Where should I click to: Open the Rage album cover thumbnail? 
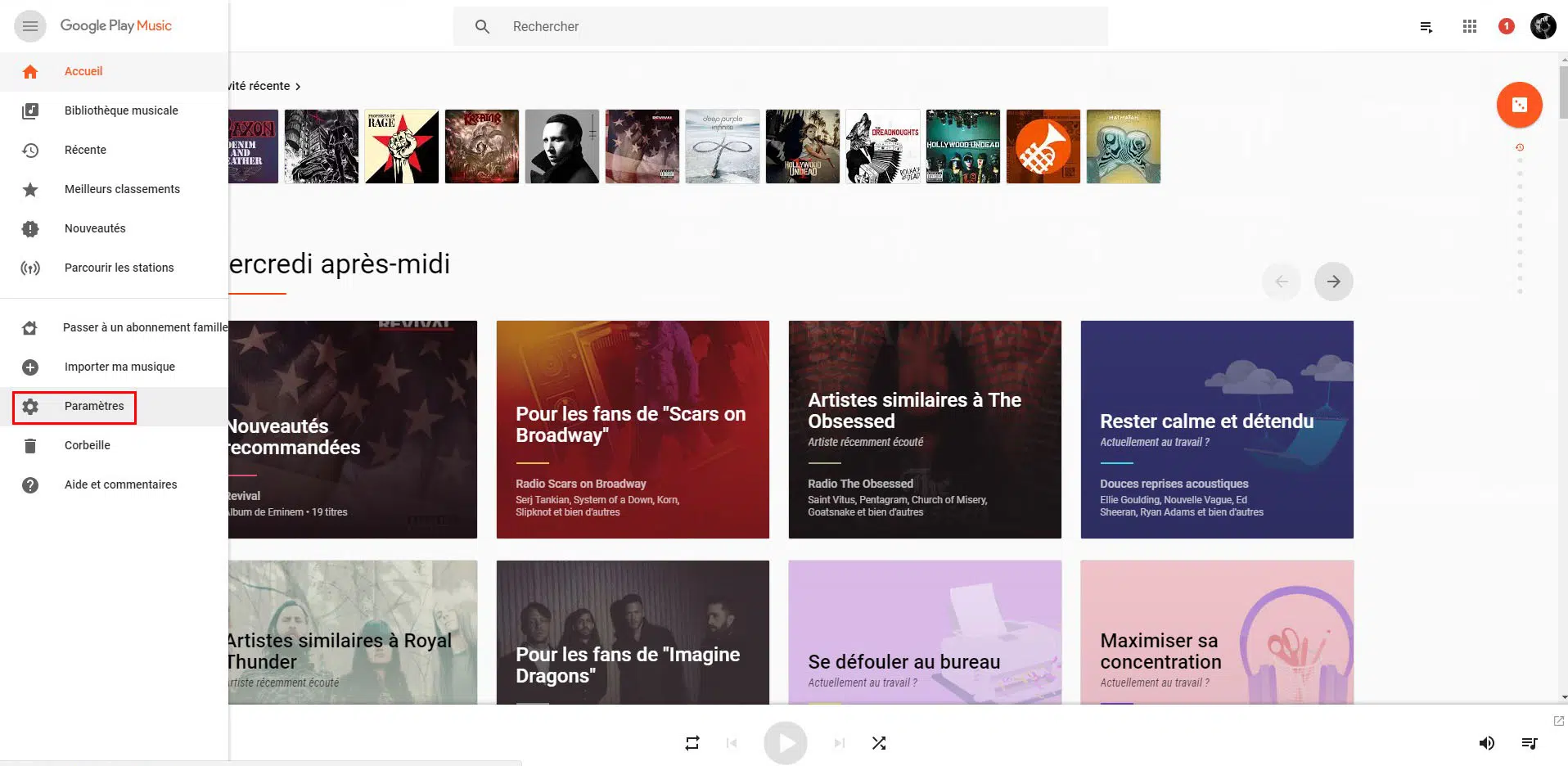click(402, 146)
